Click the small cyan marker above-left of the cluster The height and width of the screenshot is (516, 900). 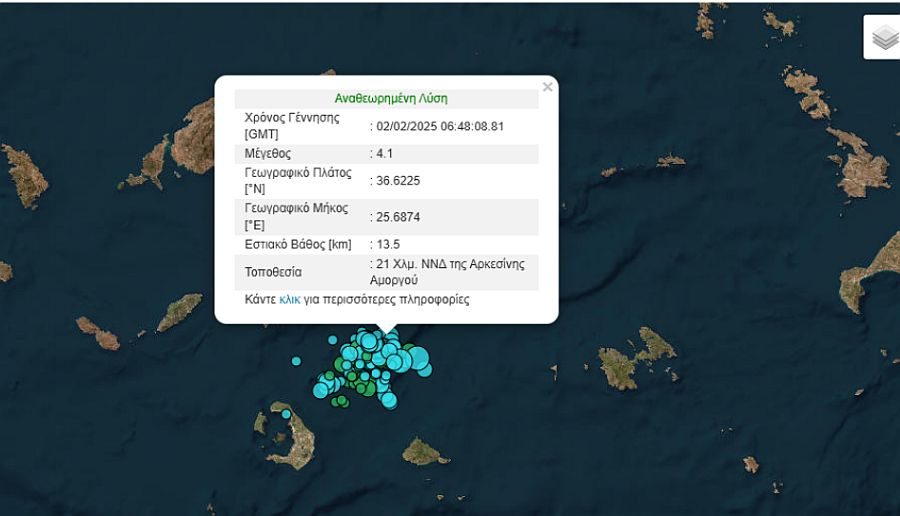(332, 340)
